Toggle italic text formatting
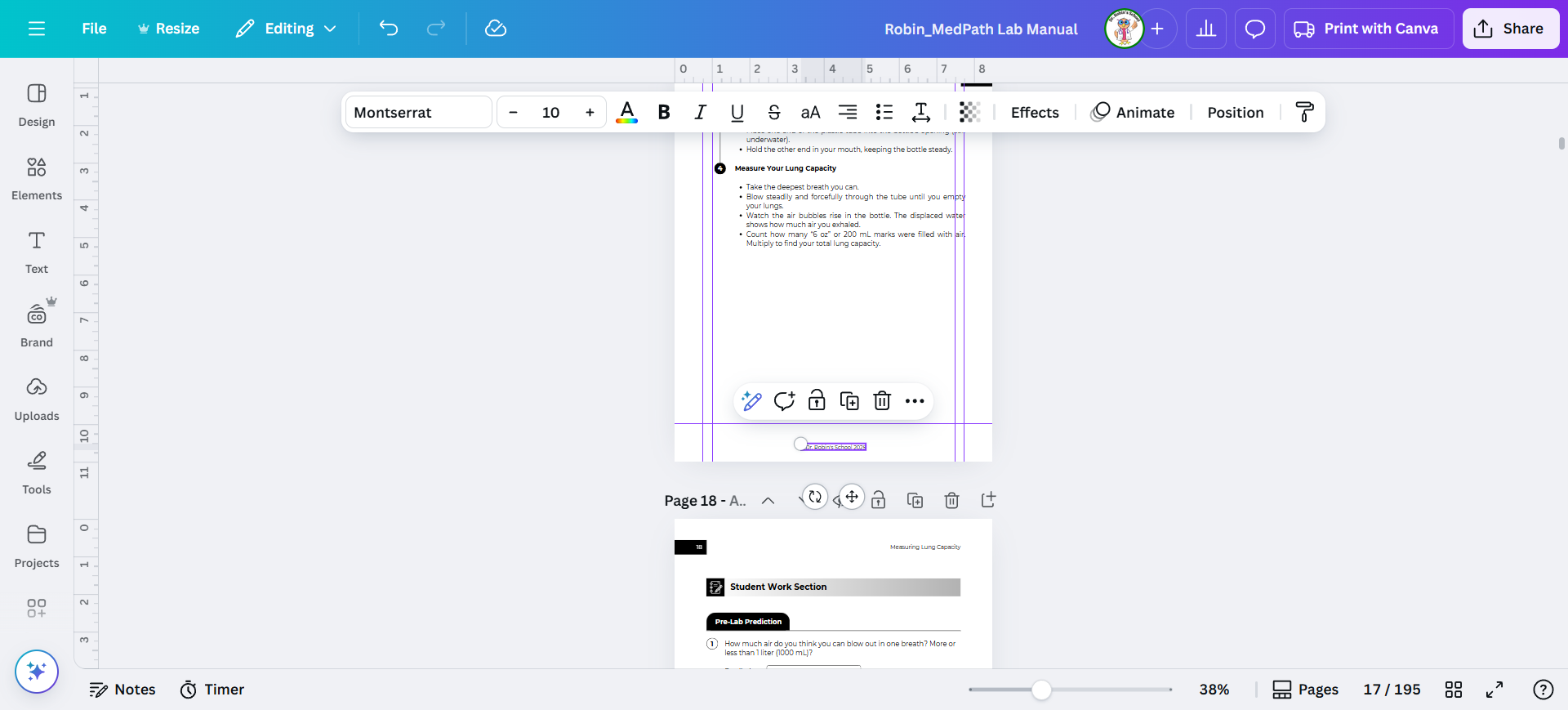The height and width of the screenshot is (710, 1568). coord(700,113)
